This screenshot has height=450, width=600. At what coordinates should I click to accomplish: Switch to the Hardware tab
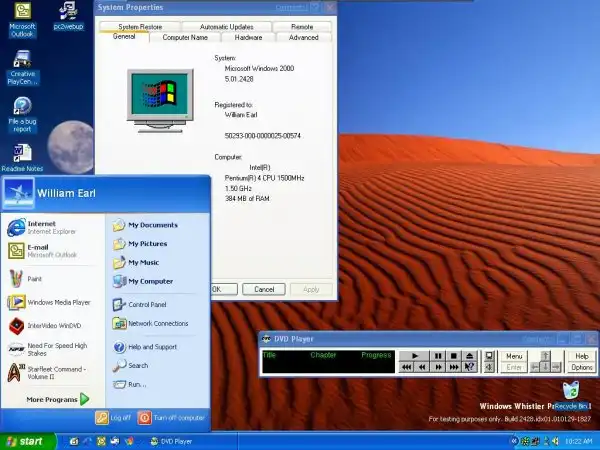(249, 37)
